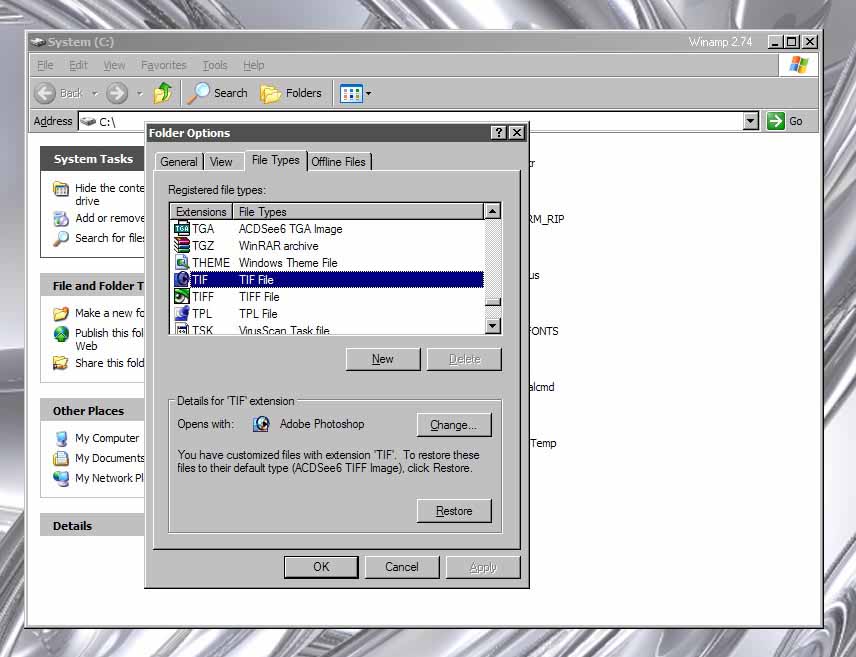The image size is (856, 657).
Task: Sort by the Extensions column header
Action: pos(201,211)
